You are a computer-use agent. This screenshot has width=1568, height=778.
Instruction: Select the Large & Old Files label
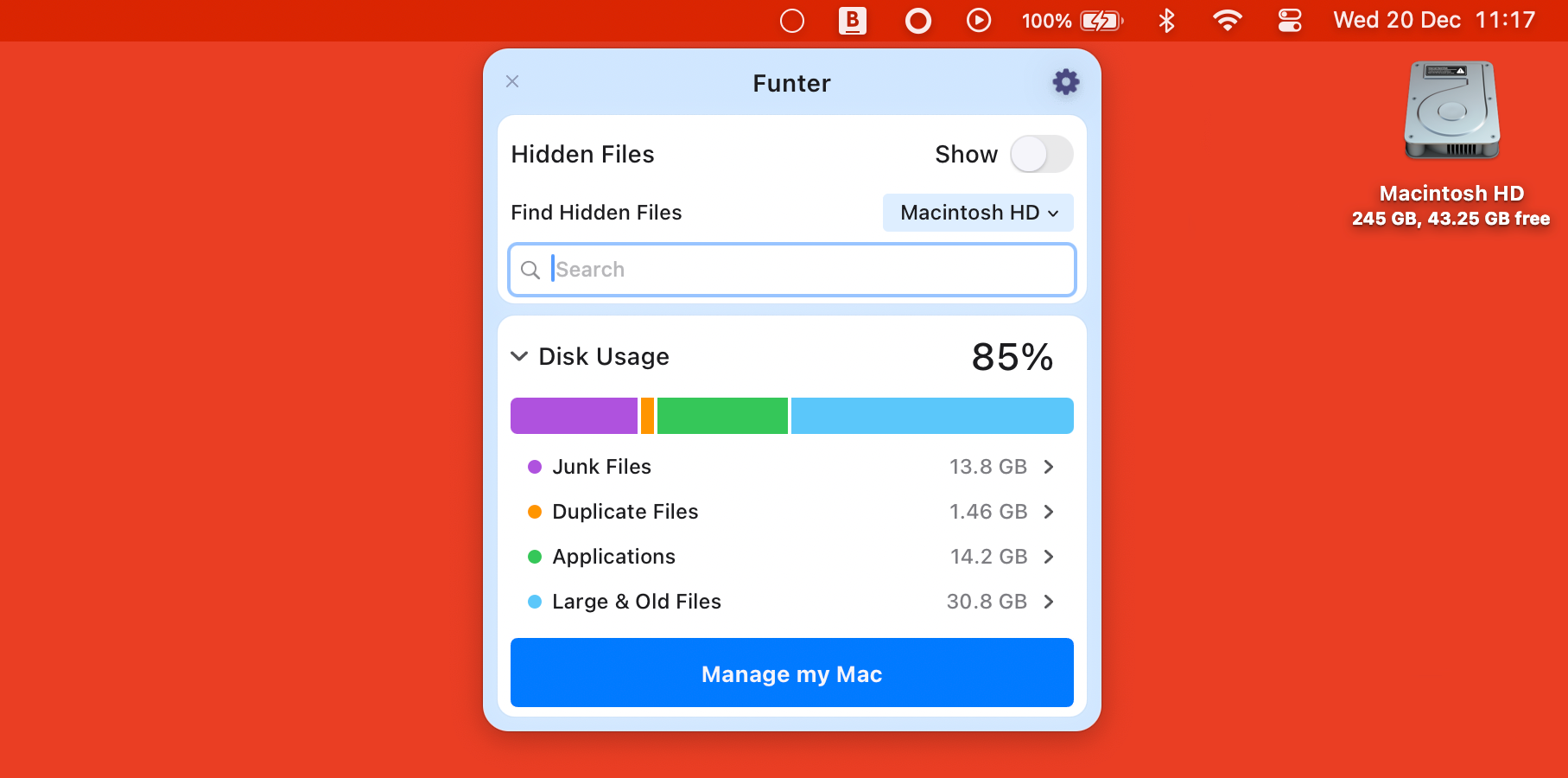pos(636,602)
